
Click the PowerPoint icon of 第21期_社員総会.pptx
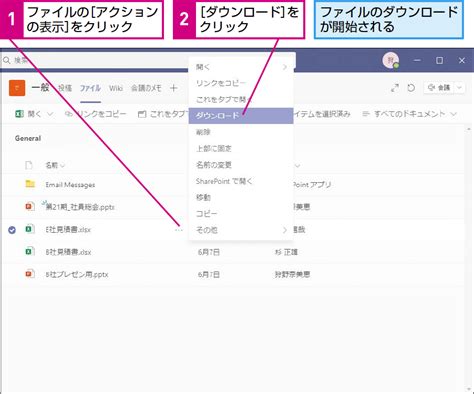click(30, 207)
